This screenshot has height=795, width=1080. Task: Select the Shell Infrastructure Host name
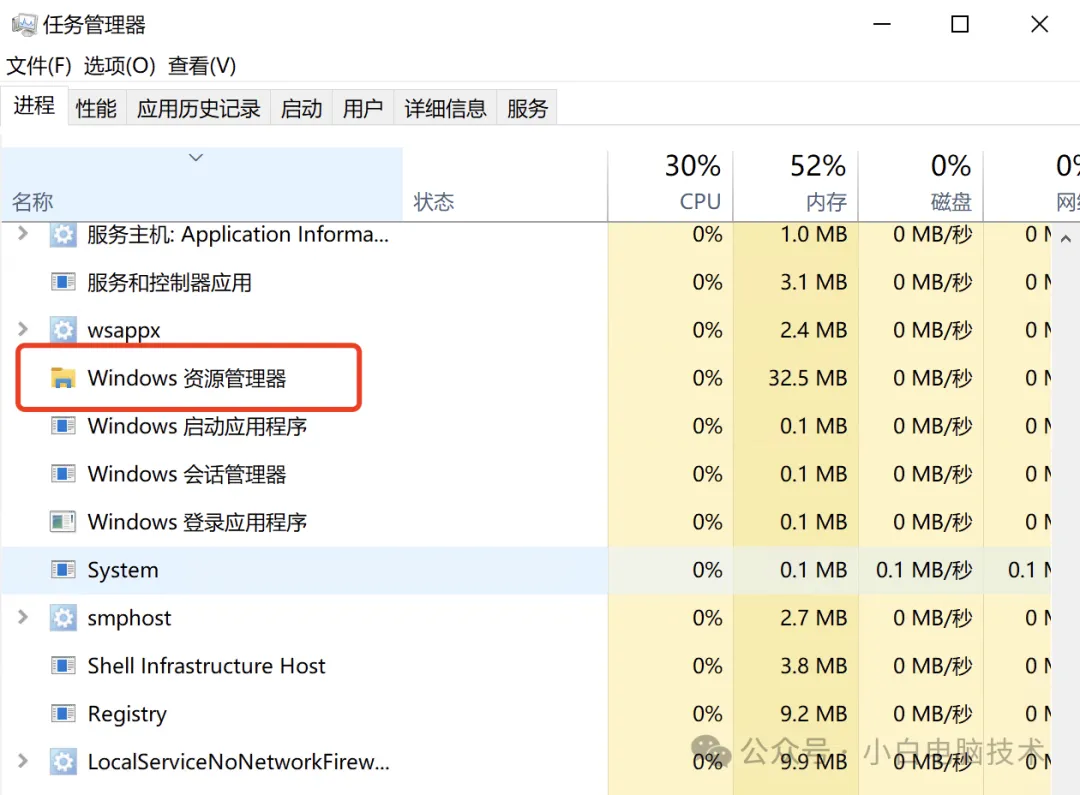[x=206, y=666]
